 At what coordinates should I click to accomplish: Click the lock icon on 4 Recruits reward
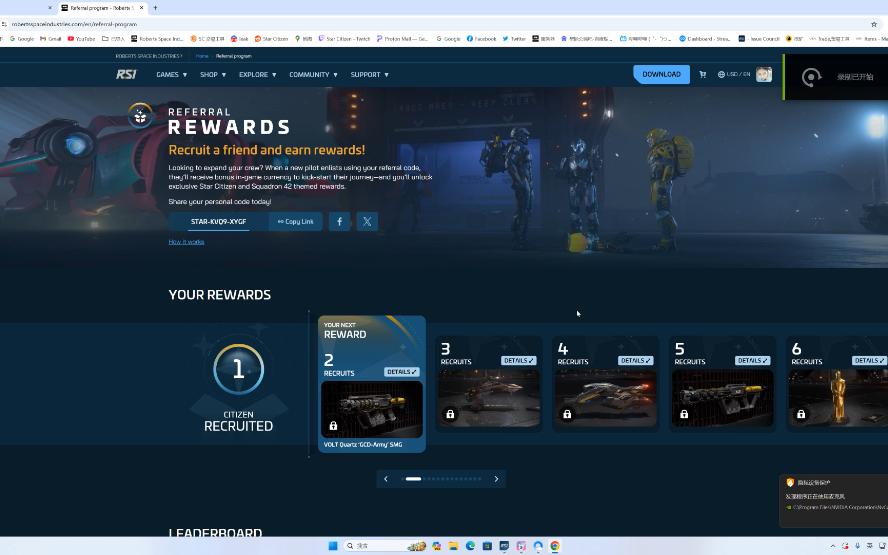[x=567, y=414]
